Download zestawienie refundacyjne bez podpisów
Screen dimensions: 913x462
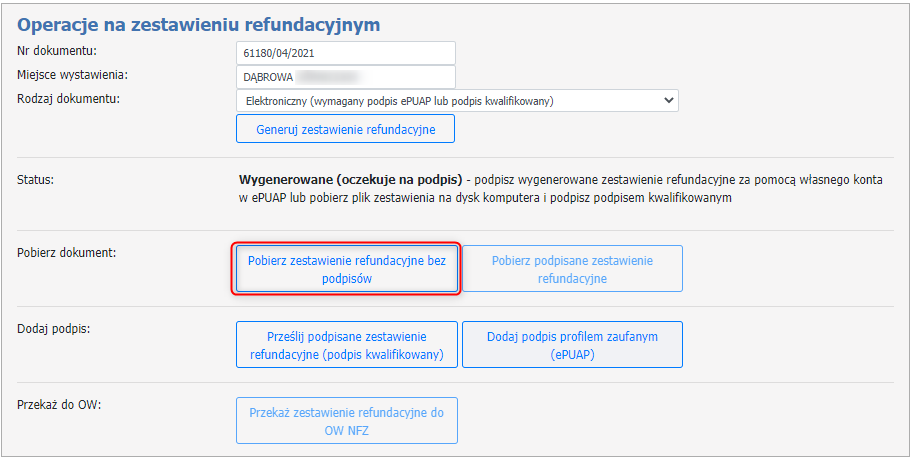coord(346,269)
